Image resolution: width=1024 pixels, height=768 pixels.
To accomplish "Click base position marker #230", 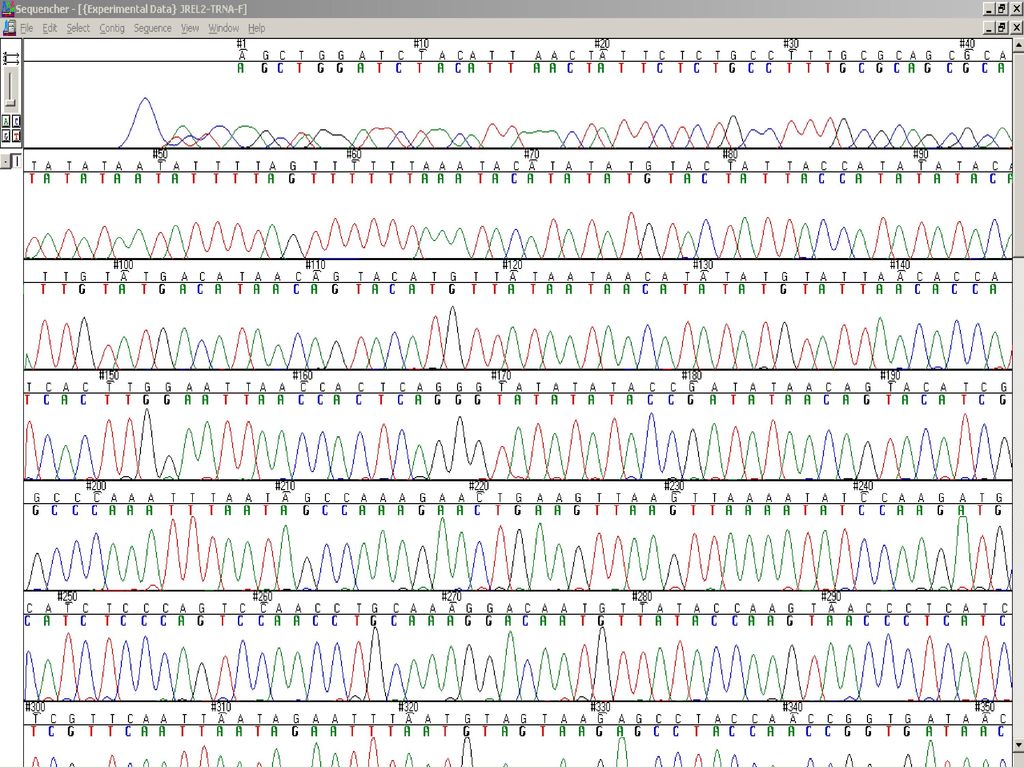I will click(674, 485).
